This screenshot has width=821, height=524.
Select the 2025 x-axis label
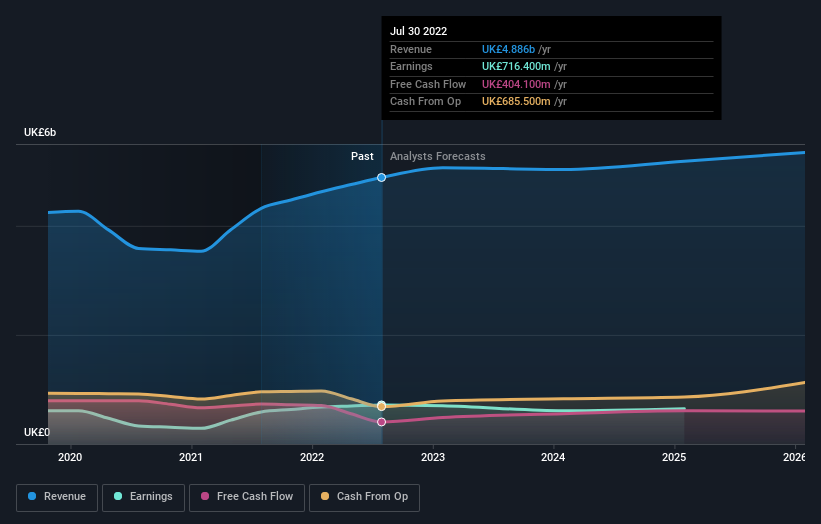(674, 457)
